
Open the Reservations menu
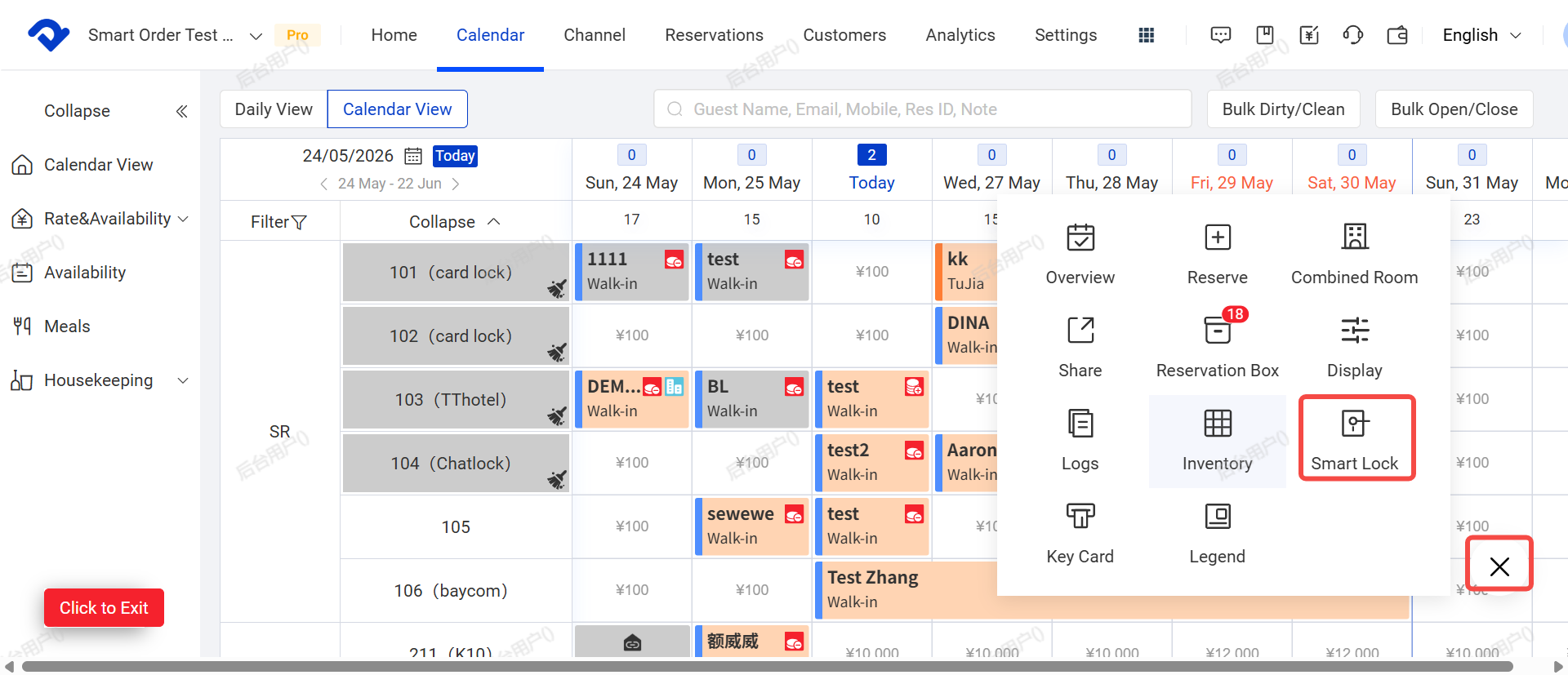coord(714,35)
